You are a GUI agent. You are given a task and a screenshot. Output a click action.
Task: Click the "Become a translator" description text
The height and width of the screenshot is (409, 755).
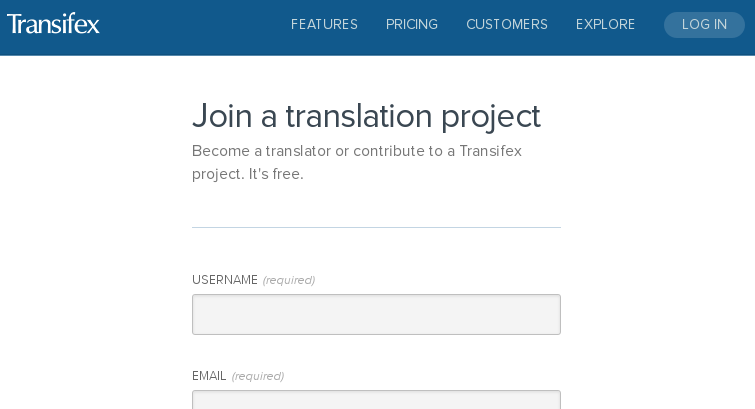point(357,162)
